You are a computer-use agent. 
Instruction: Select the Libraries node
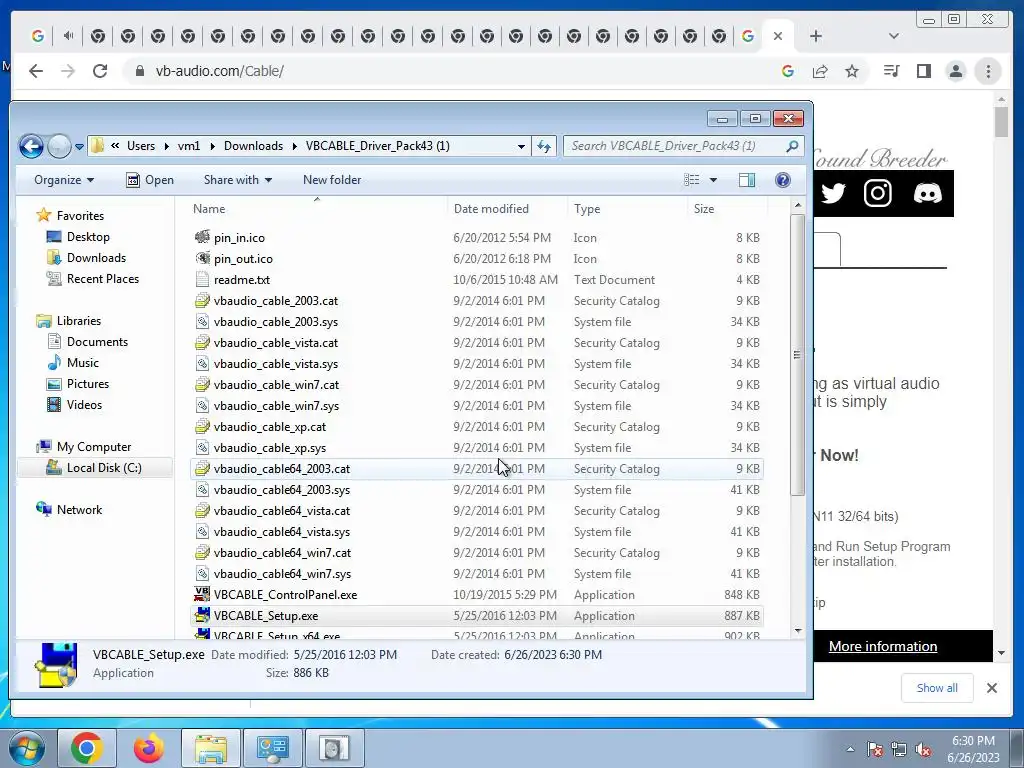(x=78, y=321)
